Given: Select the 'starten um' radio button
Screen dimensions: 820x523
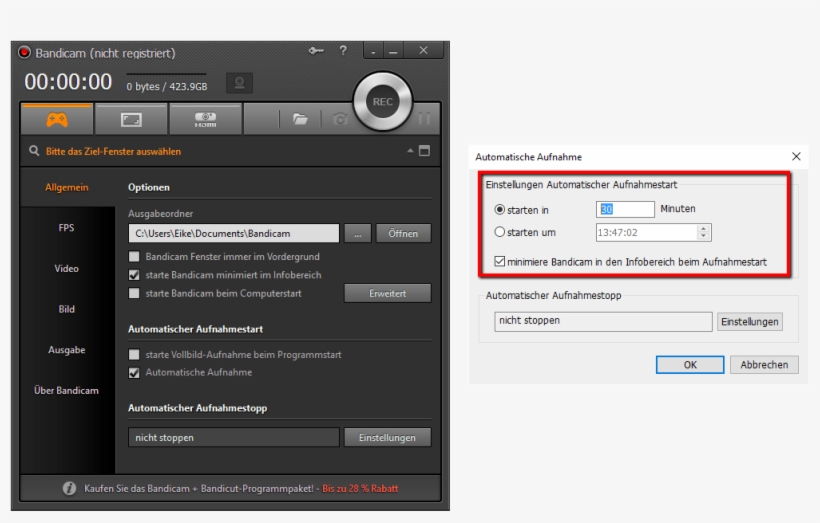Looking at the screenshot, I should (500, 233).
